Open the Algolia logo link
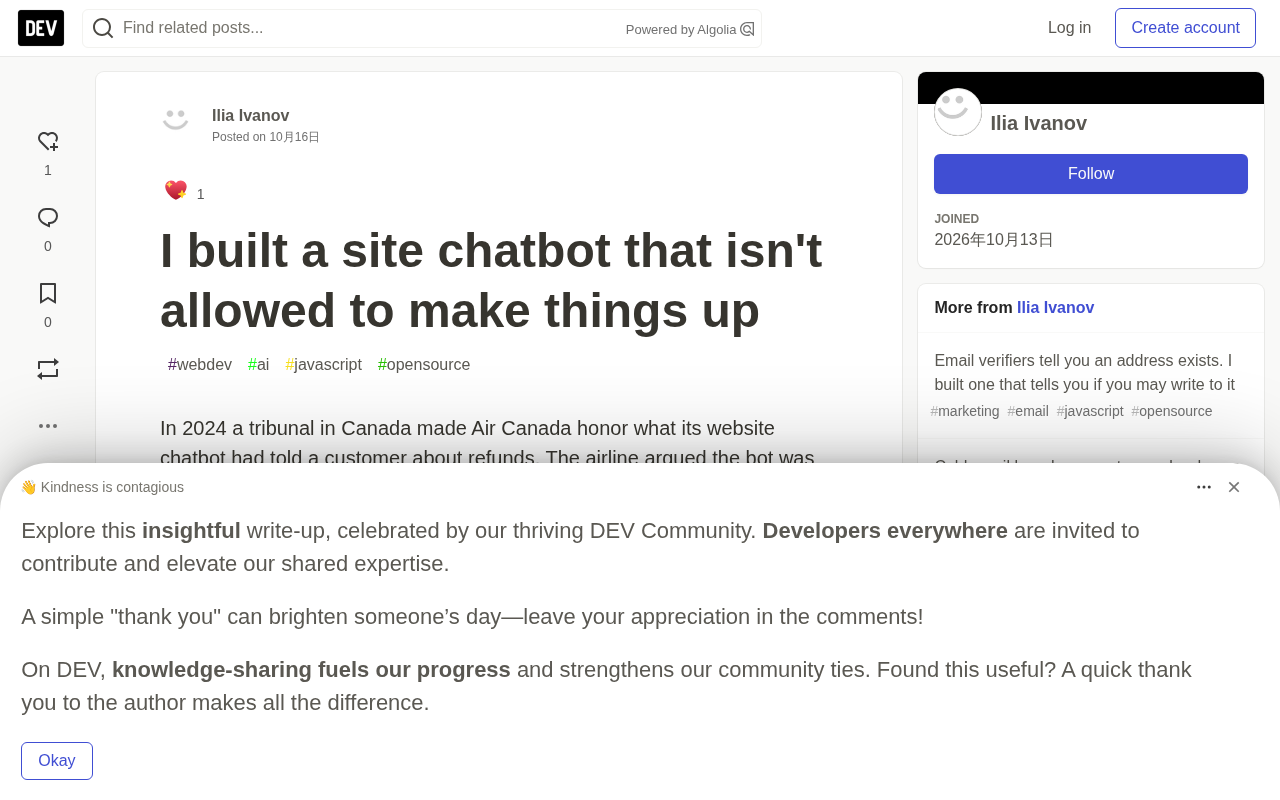 (747, 29)
